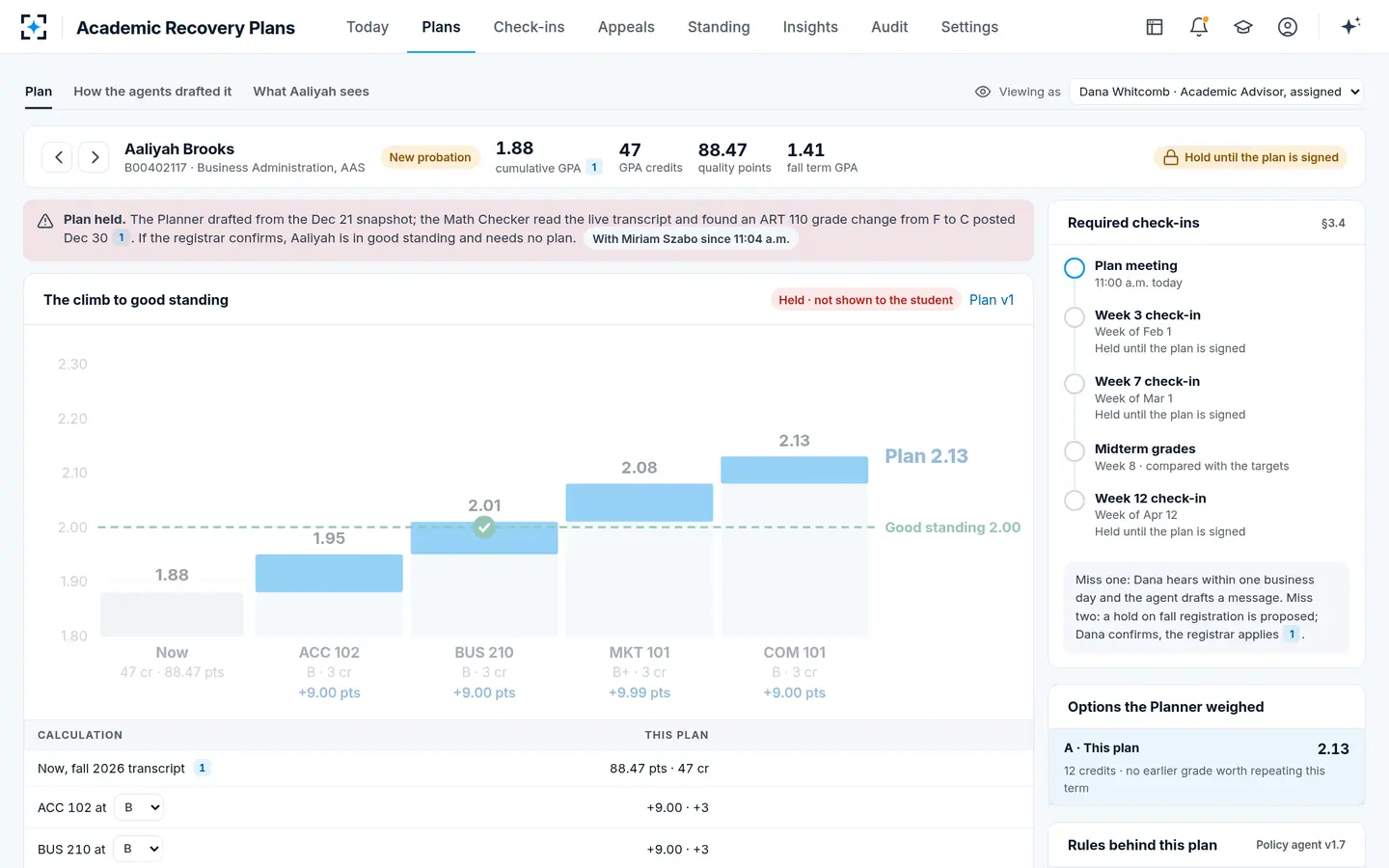Click the lock icon on hold badge

[x=1171, y=157]
